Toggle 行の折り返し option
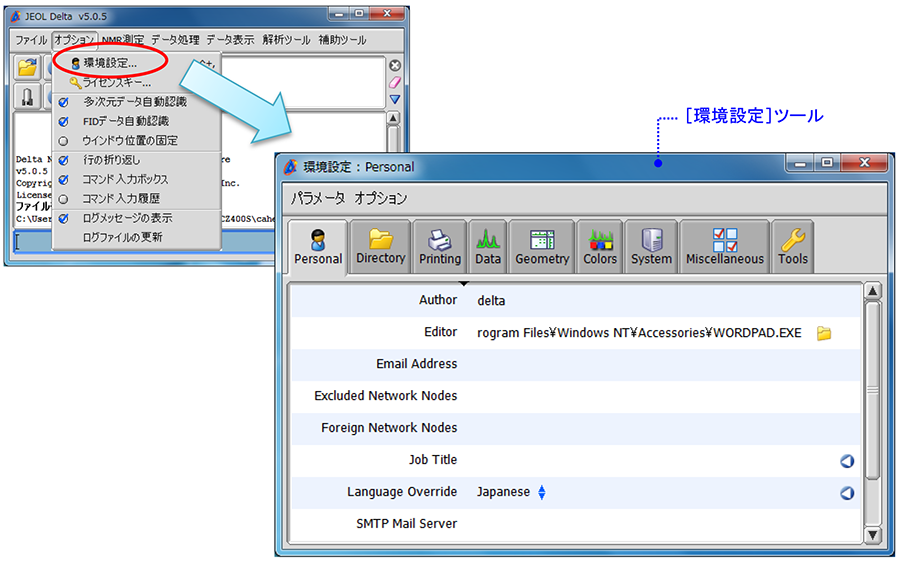The image size is (900, 562). point(111,160)
